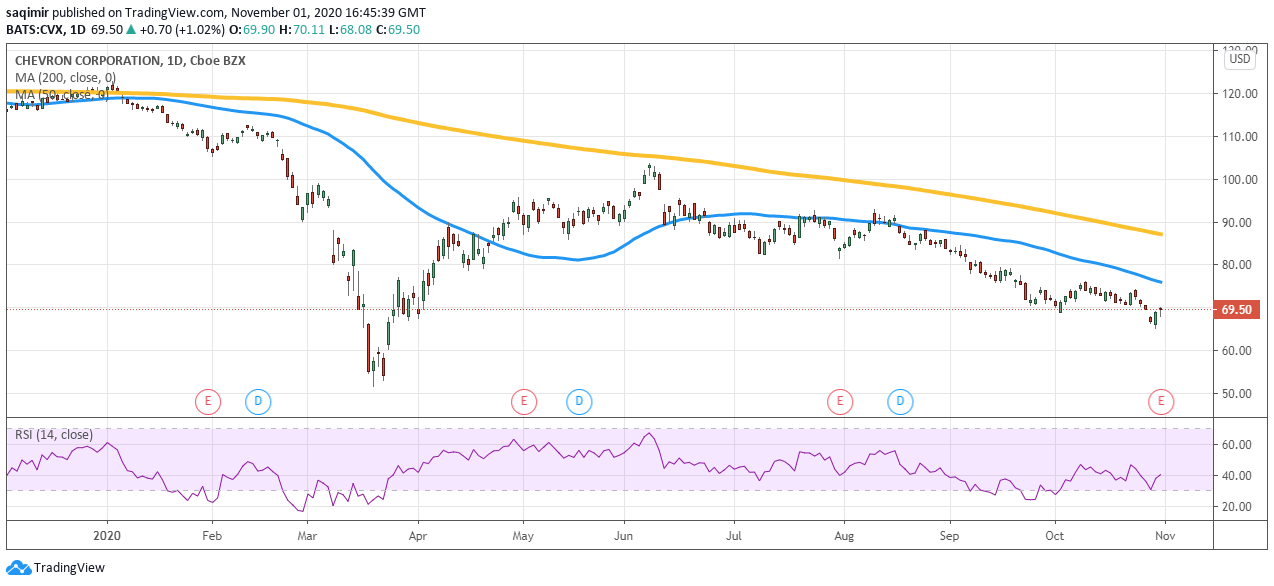
Task: Select the earnings 'E' marker above the Aug label
Action: pyautogui.click(x=839, y=402)
